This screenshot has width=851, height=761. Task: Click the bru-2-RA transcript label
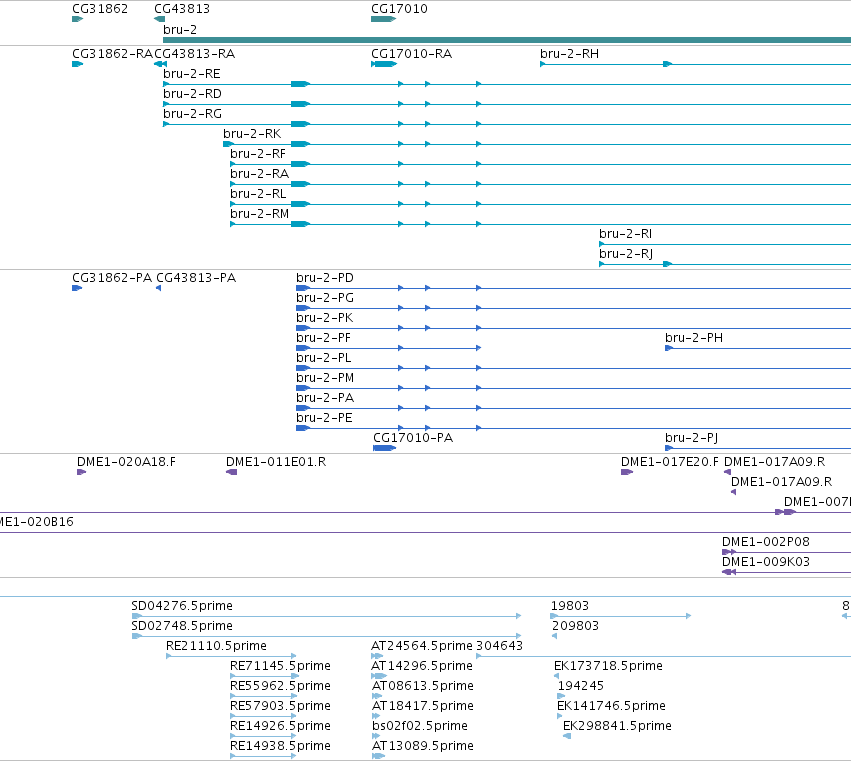(259, 174)
